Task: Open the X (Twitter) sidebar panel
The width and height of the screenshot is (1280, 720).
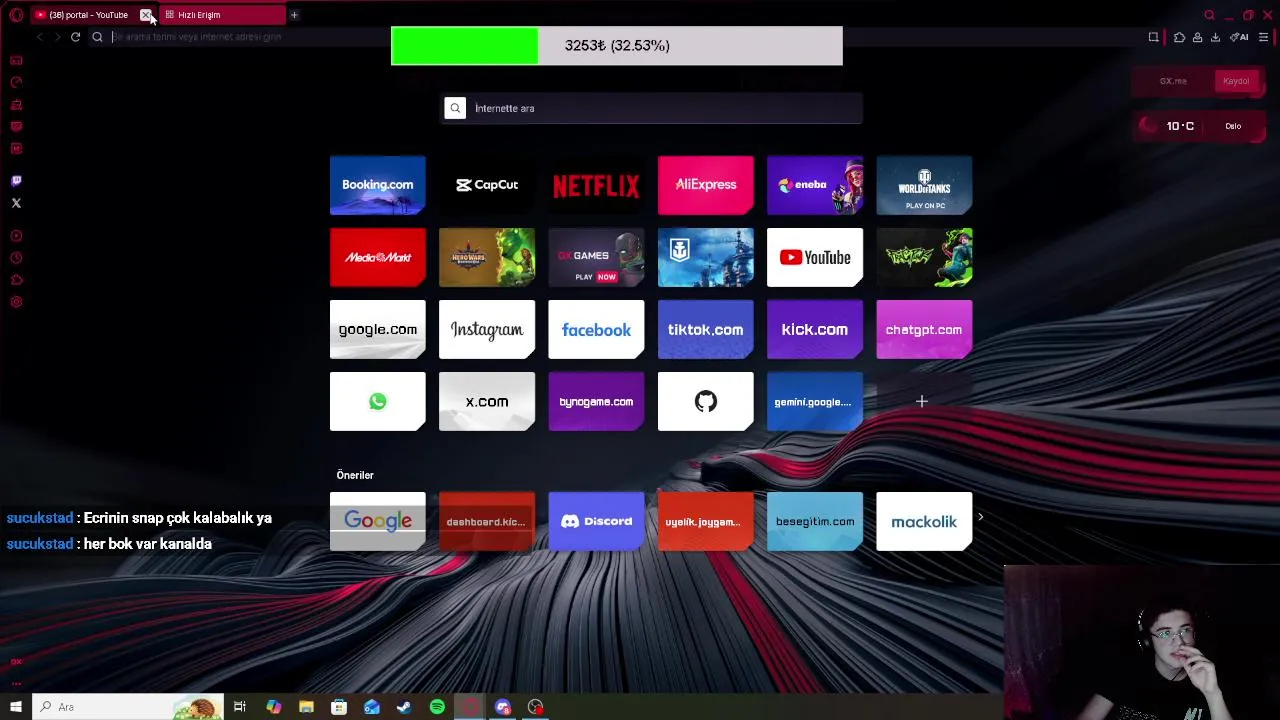Action: tap(16, 203)
